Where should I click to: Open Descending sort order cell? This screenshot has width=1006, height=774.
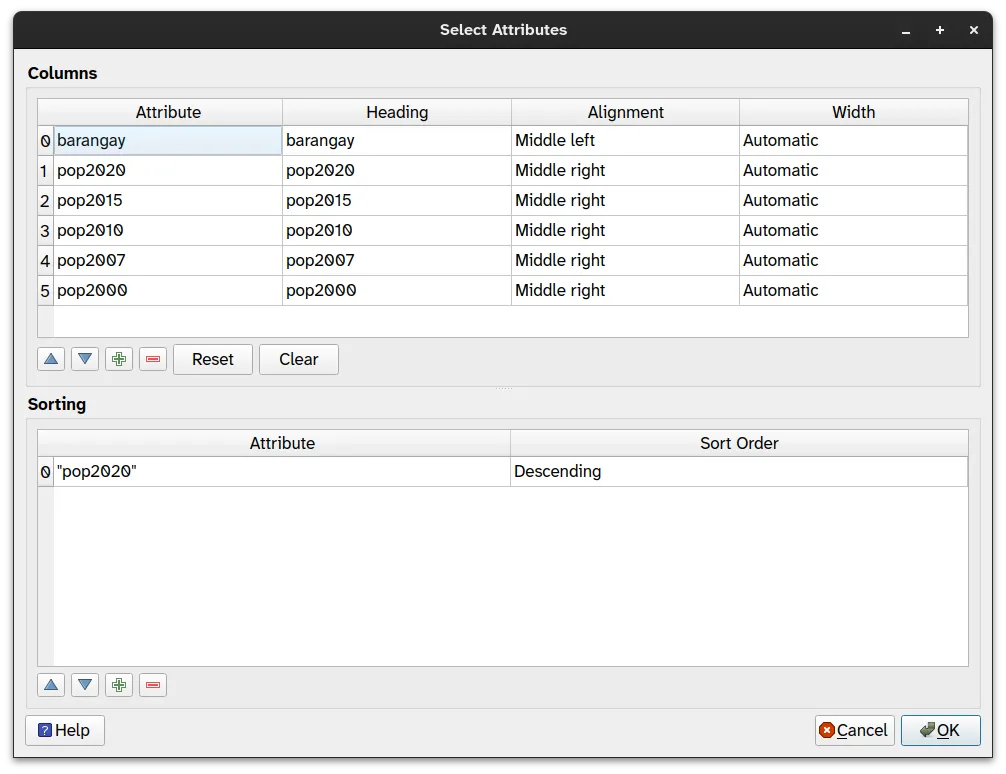(x=738, y=471)
